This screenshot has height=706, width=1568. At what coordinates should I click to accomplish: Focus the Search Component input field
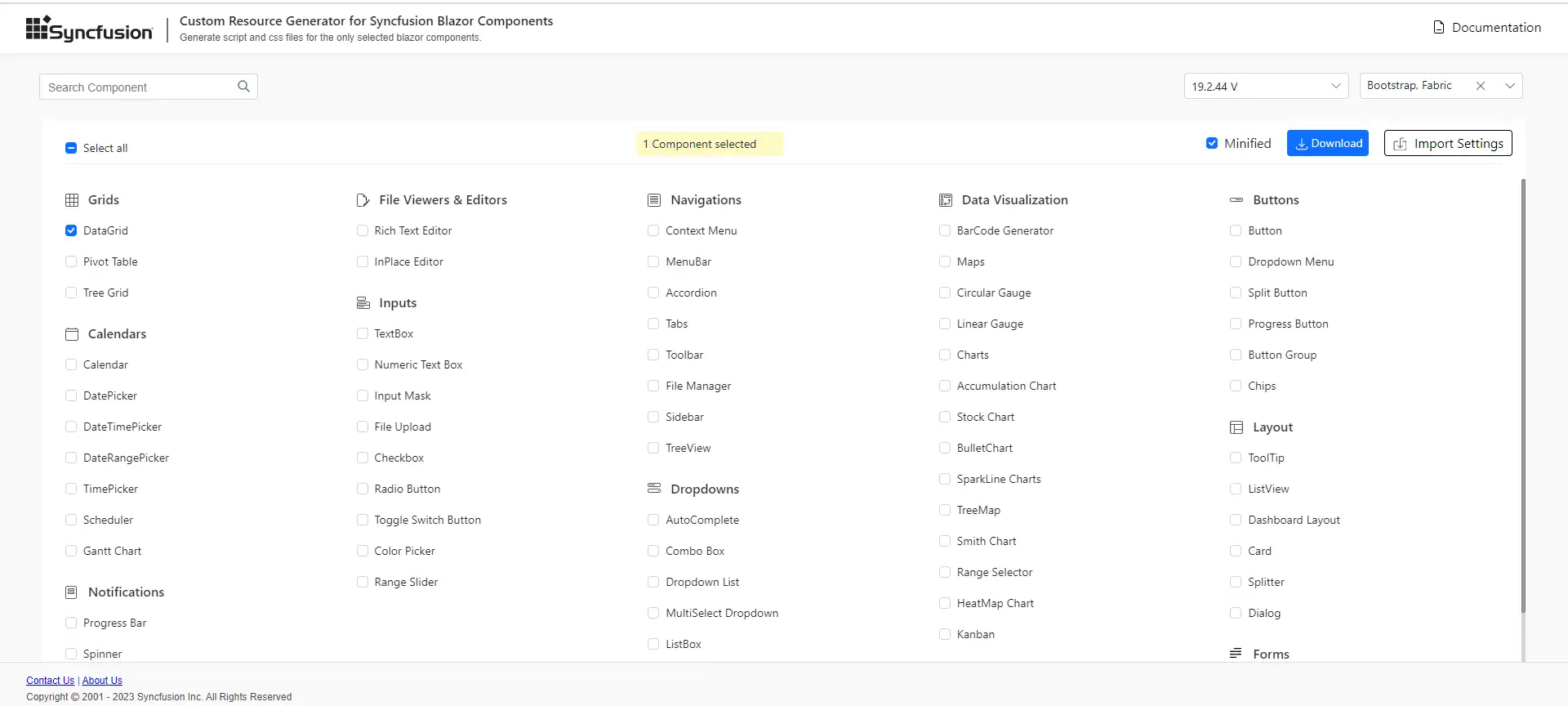[x=139, y=87]
